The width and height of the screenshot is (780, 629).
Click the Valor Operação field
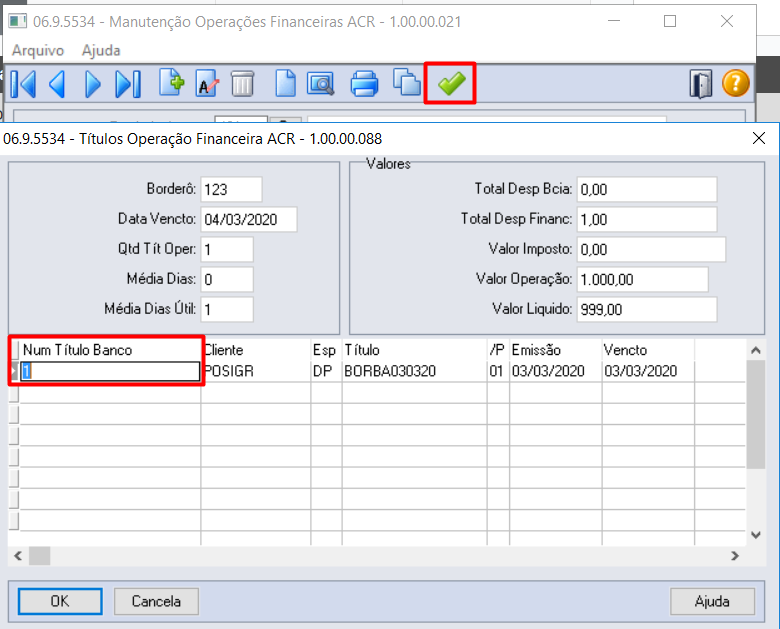tap(642, 279)
